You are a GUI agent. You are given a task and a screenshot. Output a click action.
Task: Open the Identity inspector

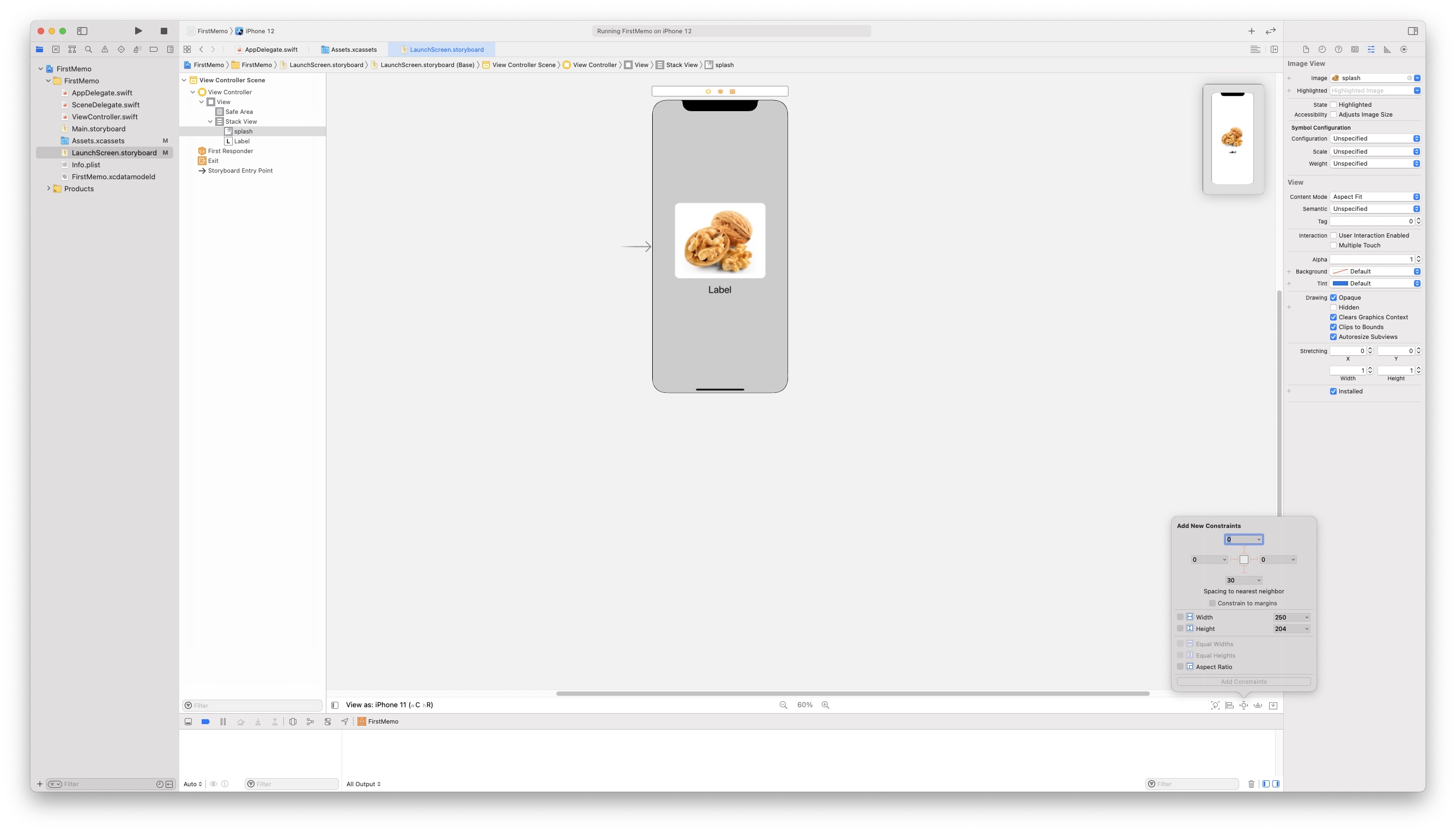coord(1355,50)
